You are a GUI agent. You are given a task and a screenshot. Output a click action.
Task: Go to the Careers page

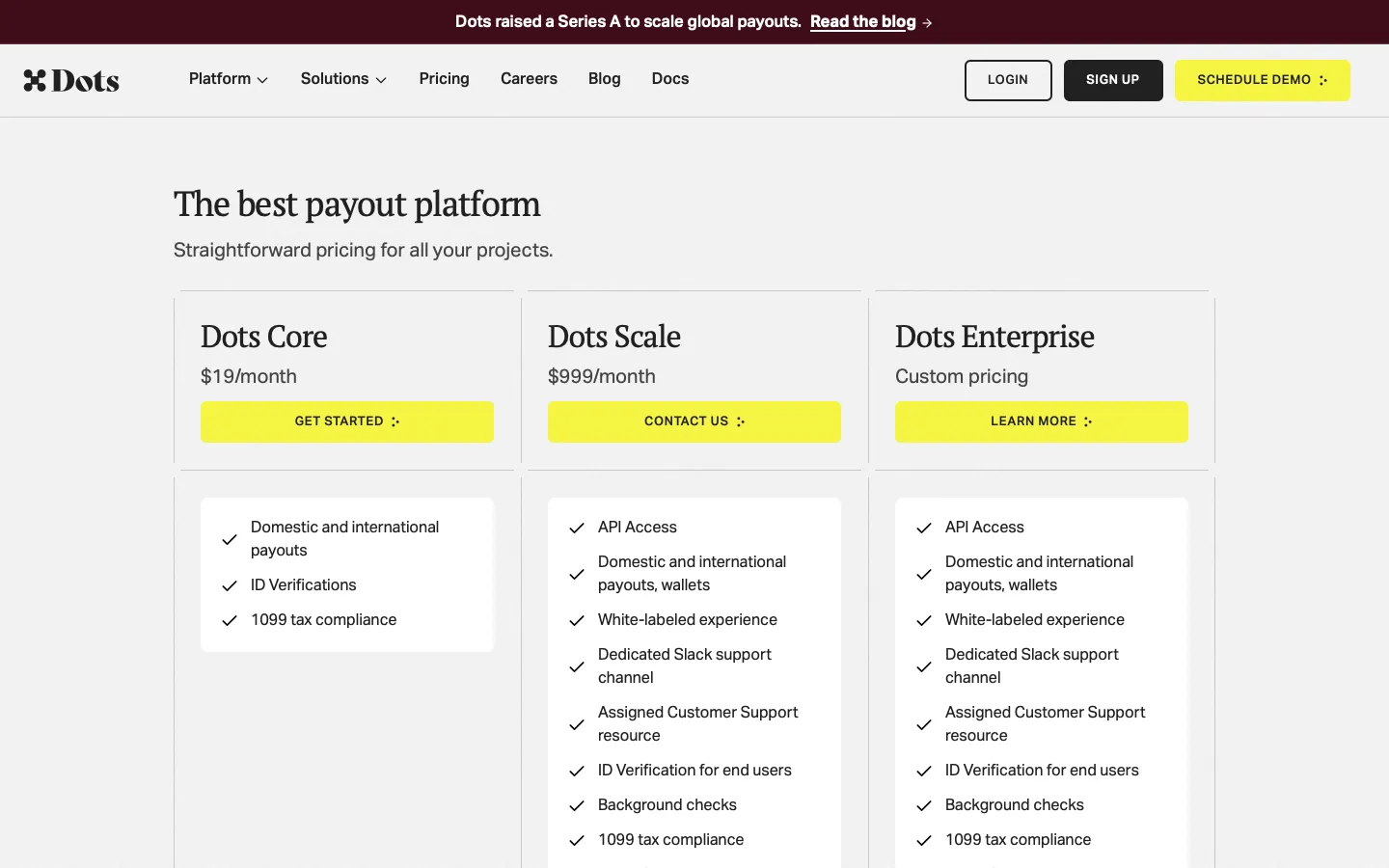click(529, 79)
